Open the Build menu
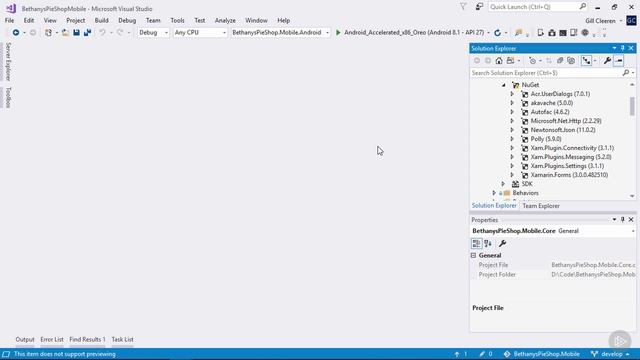The image size is (640, 360). (x=102, y=20)
